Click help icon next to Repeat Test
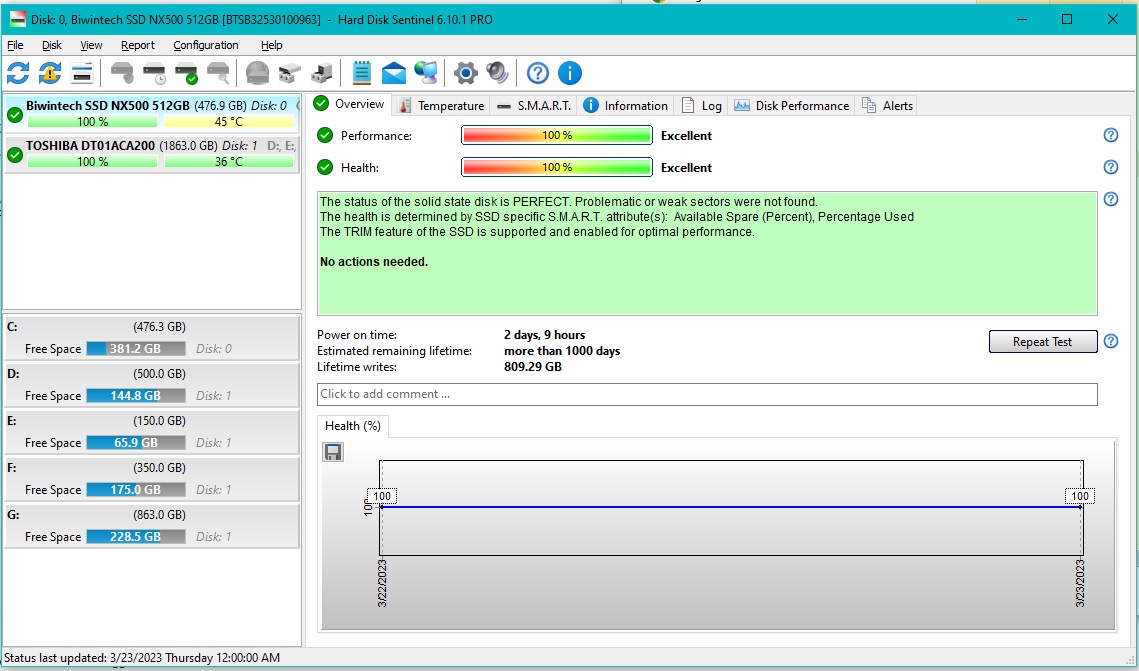Image resolution: width=1139 pixels, height=671 pixels. pyautogui.click(x=1111, y=341)
